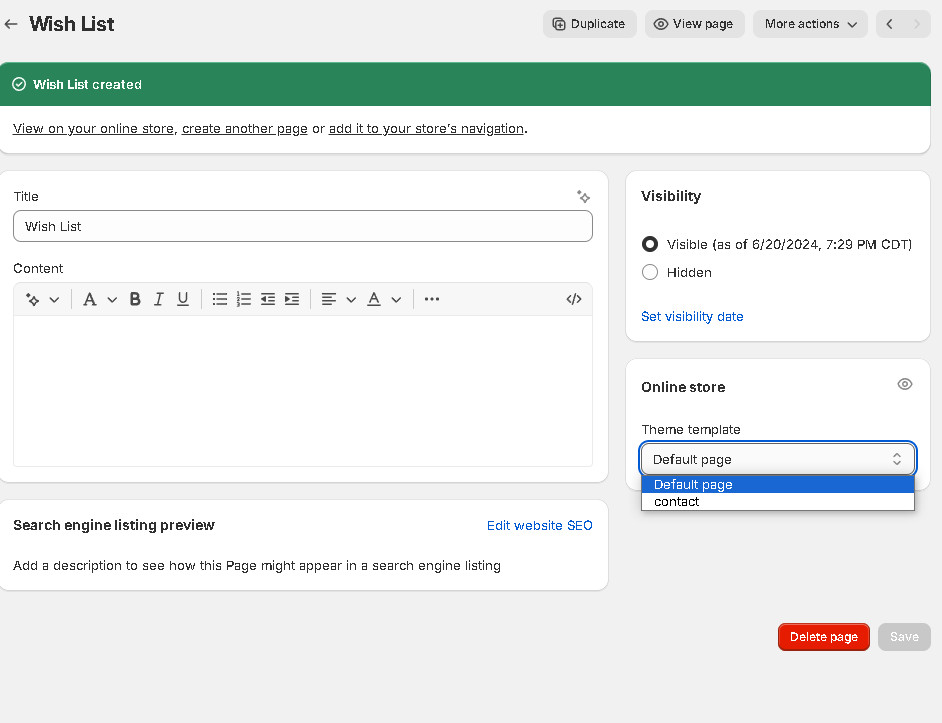Screen dimensions: 942x723
Task: Click the Duplicate button
Action: pos(589,24)
